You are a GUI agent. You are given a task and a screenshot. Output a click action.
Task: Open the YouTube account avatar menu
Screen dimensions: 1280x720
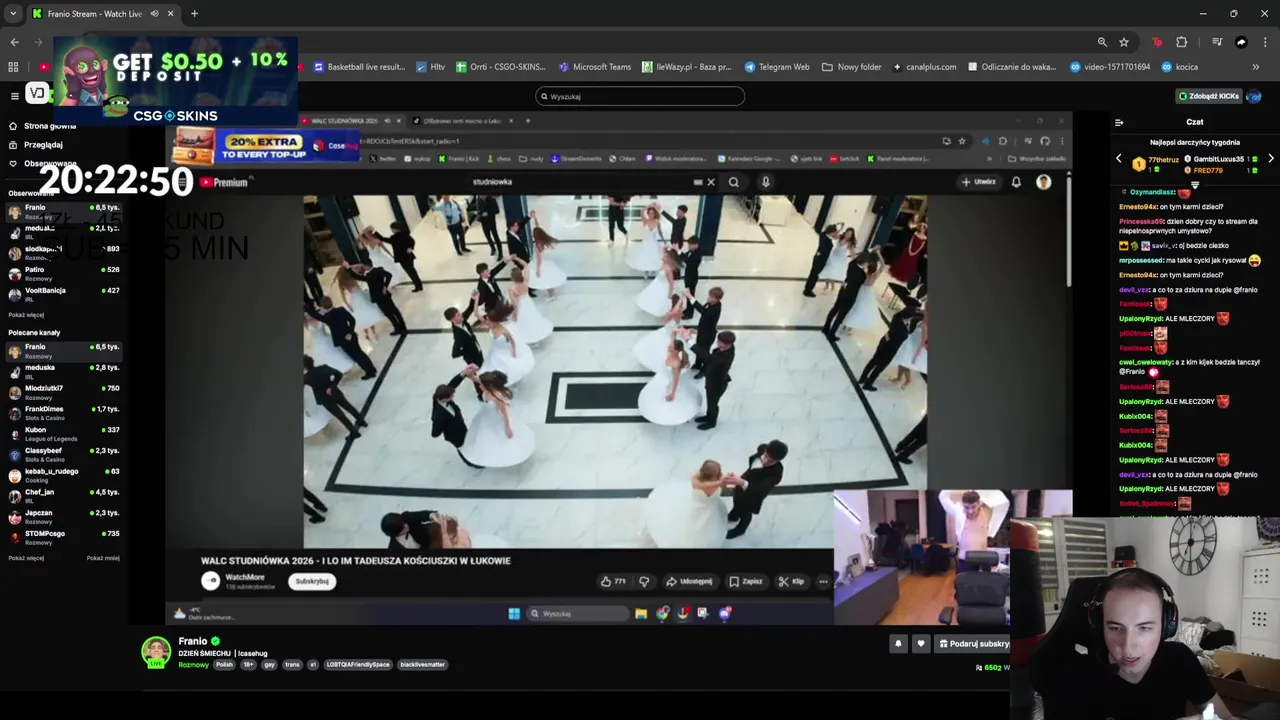tap(1044, 182)
